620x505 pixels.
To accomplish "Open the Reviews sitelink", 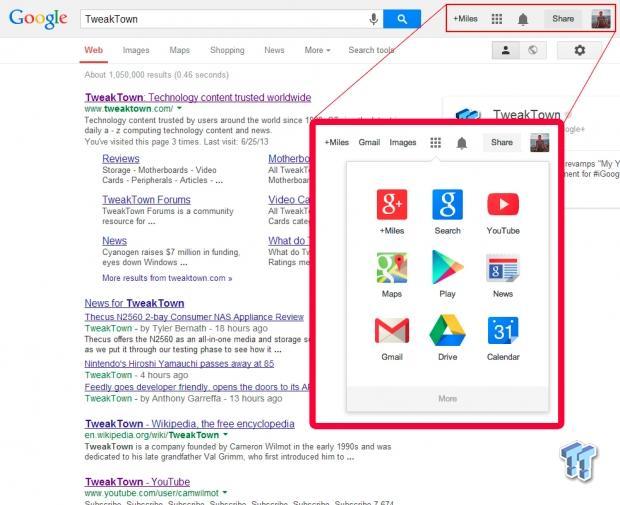I will tap(121, 159).
